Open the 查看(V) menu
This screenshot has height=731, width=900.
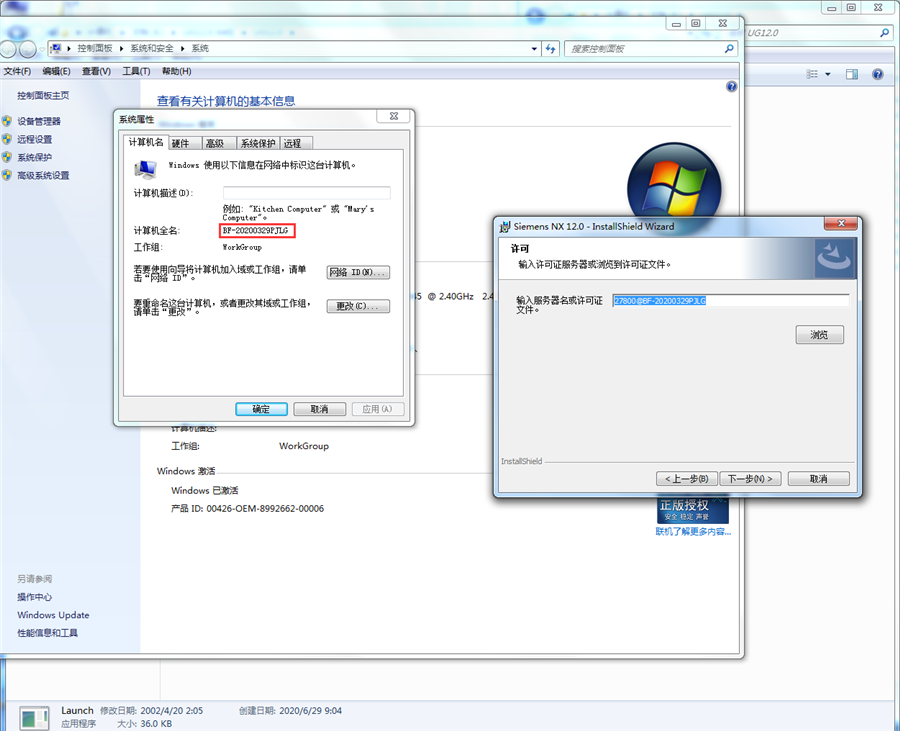(96, 71)
